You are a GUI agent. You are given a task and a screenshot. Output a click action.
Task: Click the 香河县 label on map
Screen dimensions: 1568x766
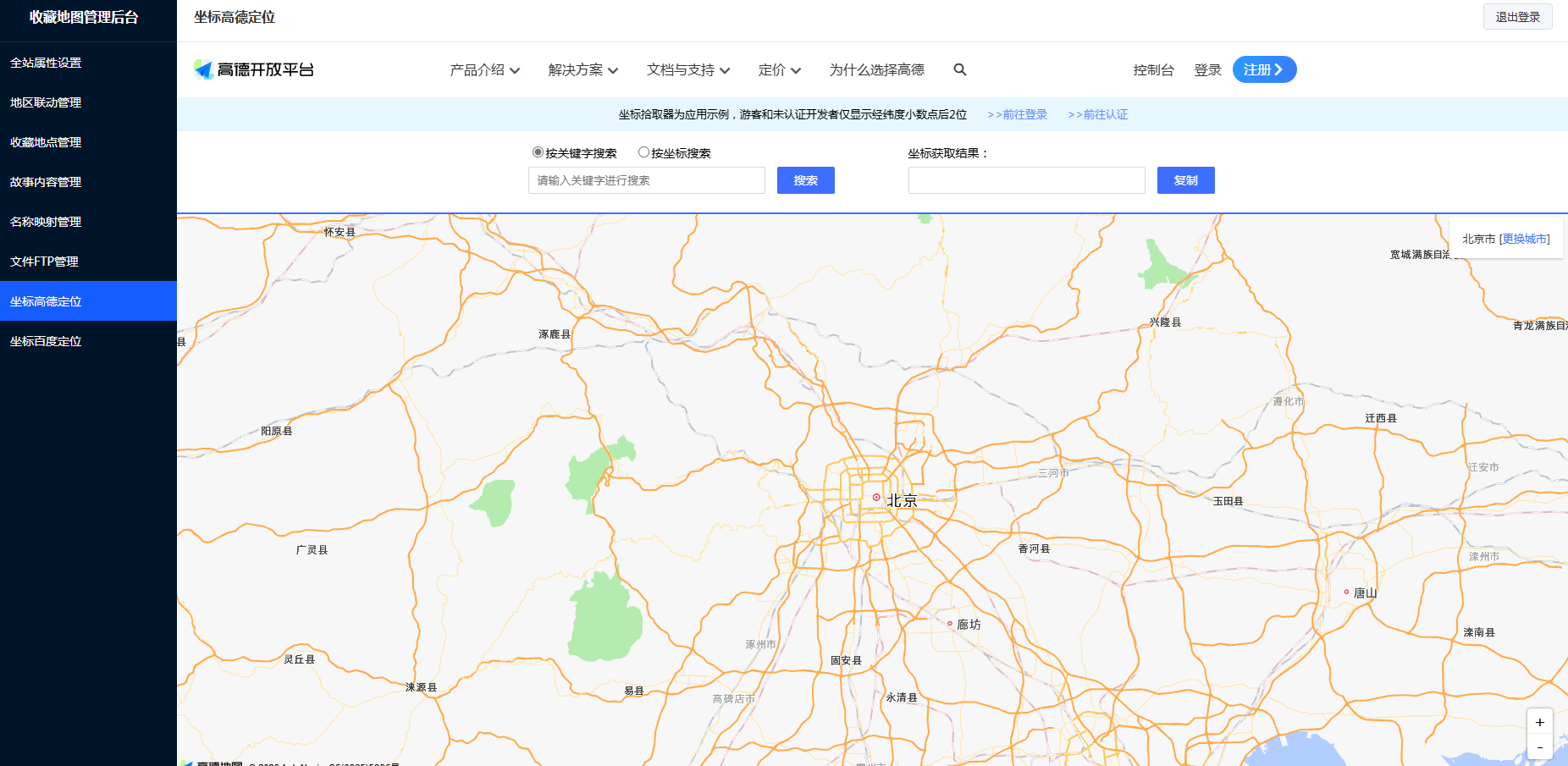tap(1034, 548)
